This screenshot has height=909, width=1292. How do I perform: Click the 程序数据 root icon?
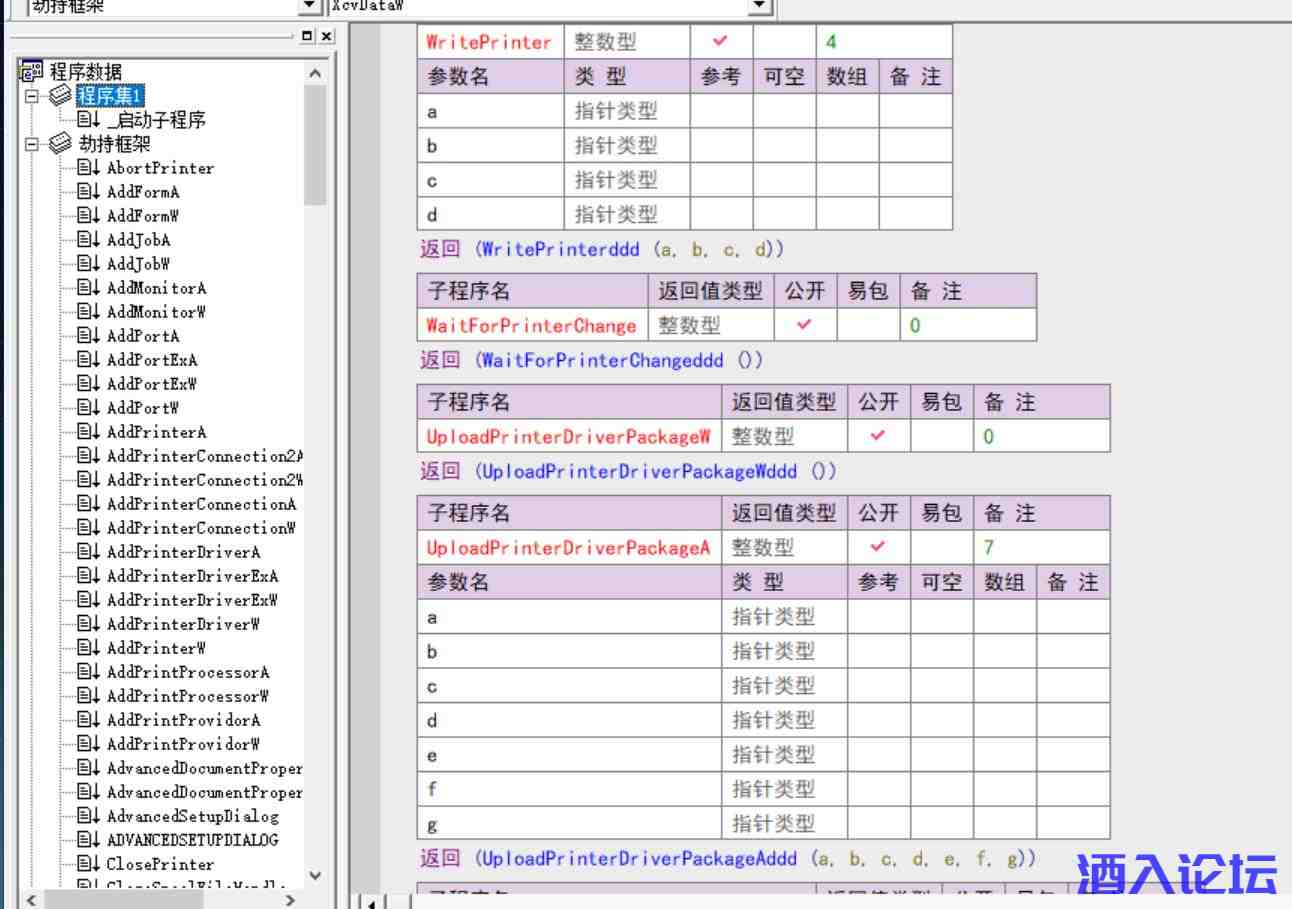[x=30, y=71]
